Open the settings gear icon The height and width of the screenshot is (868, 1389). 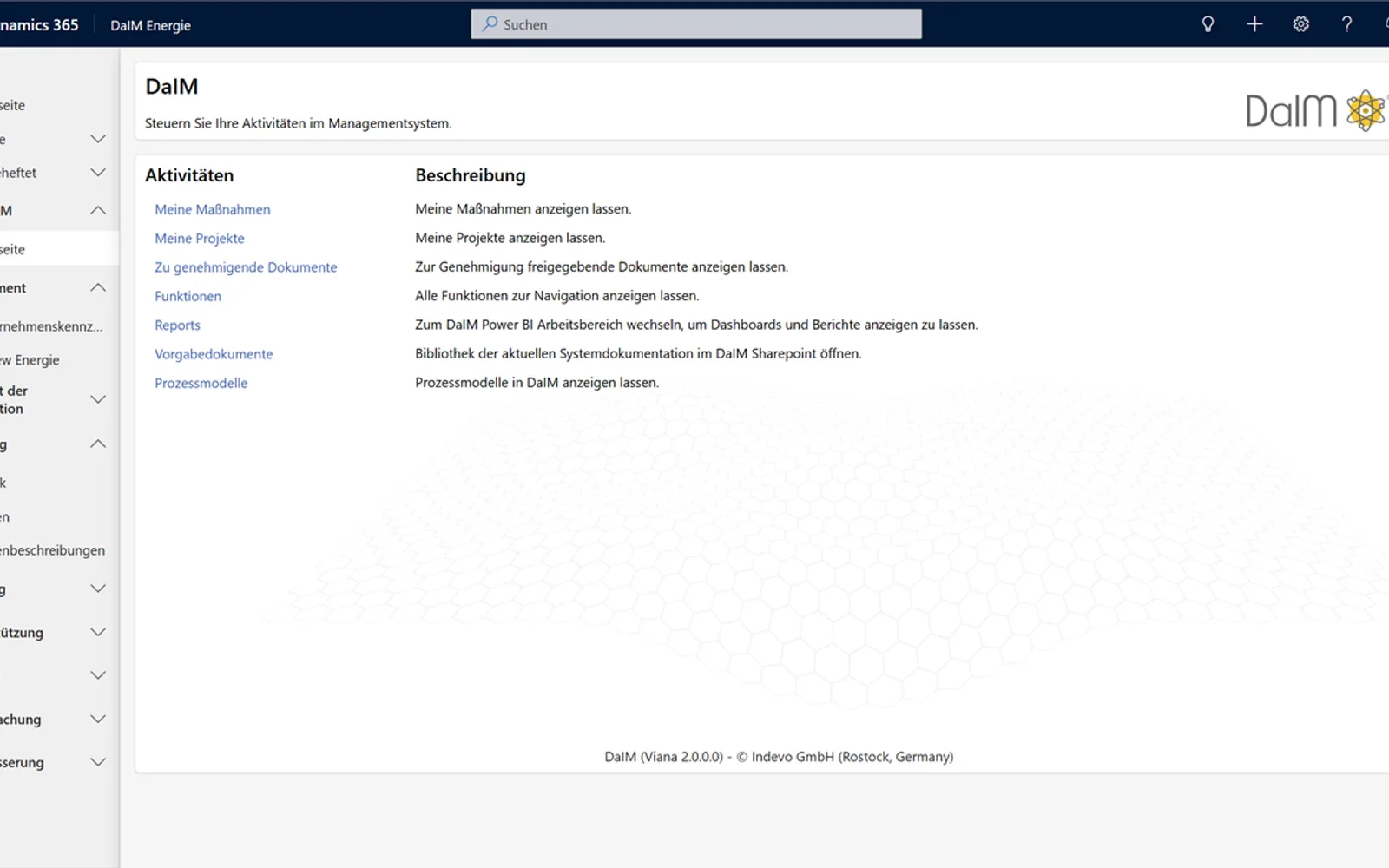[1300, 24]
